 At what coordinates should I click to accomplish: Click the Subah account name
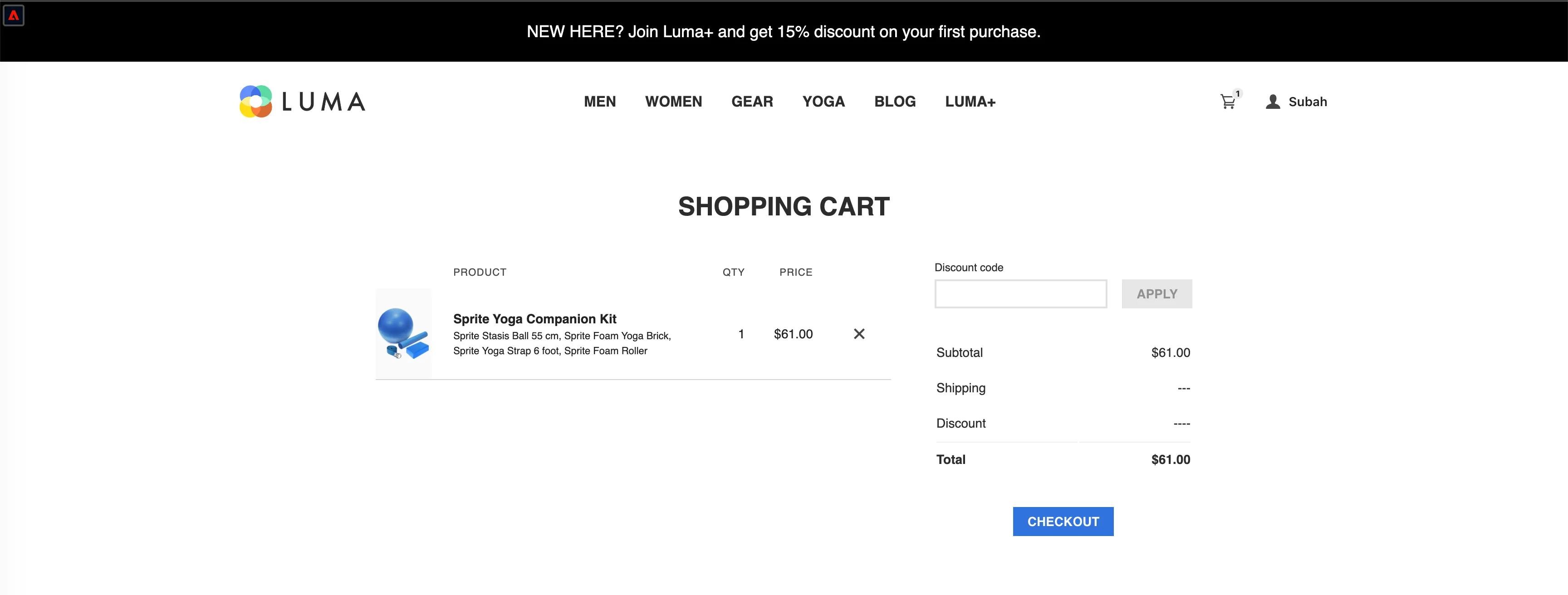pos(1308,102)
